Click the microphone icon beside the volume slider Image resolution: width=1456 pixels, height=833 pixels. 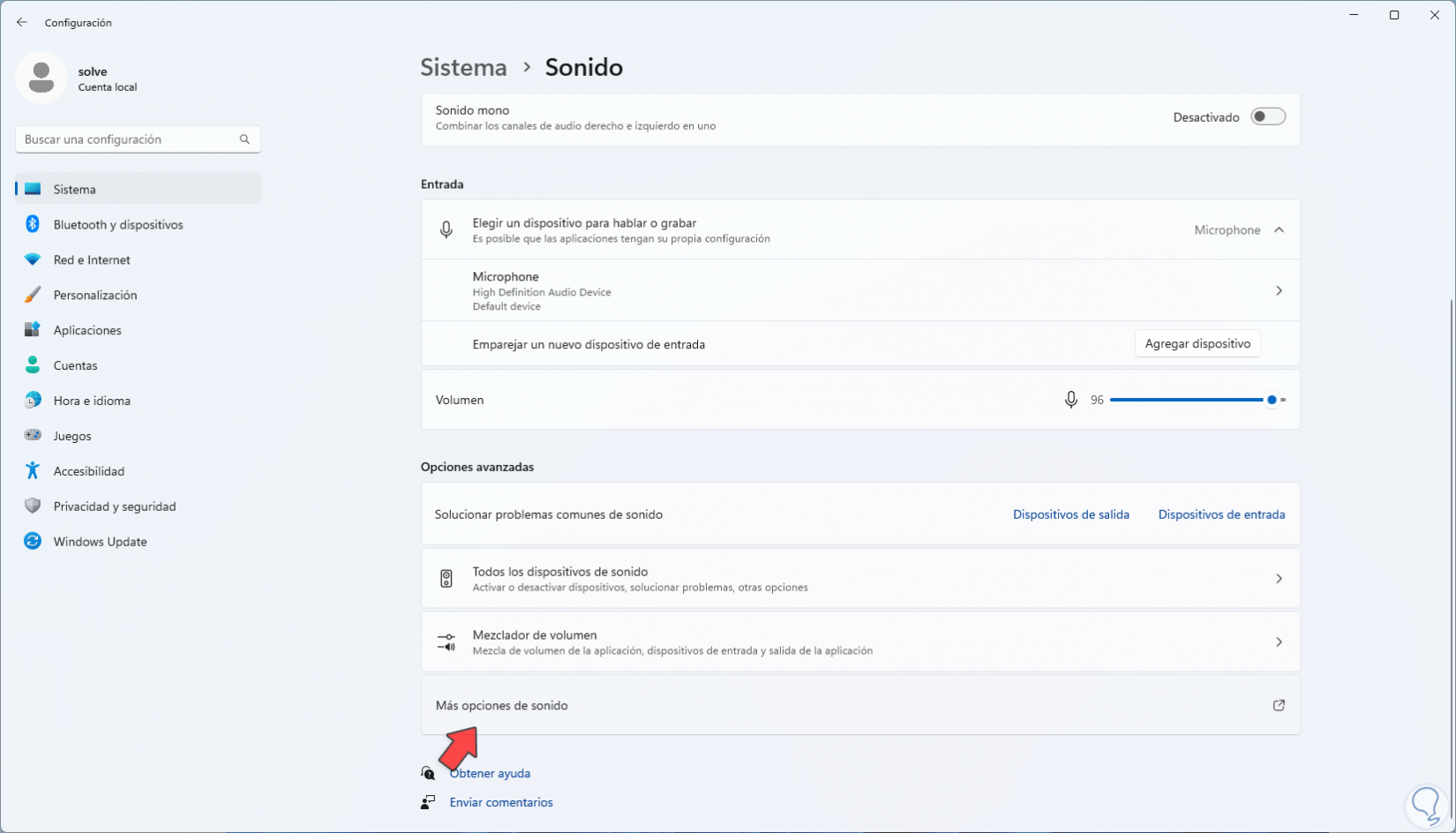coord(1070,400)
